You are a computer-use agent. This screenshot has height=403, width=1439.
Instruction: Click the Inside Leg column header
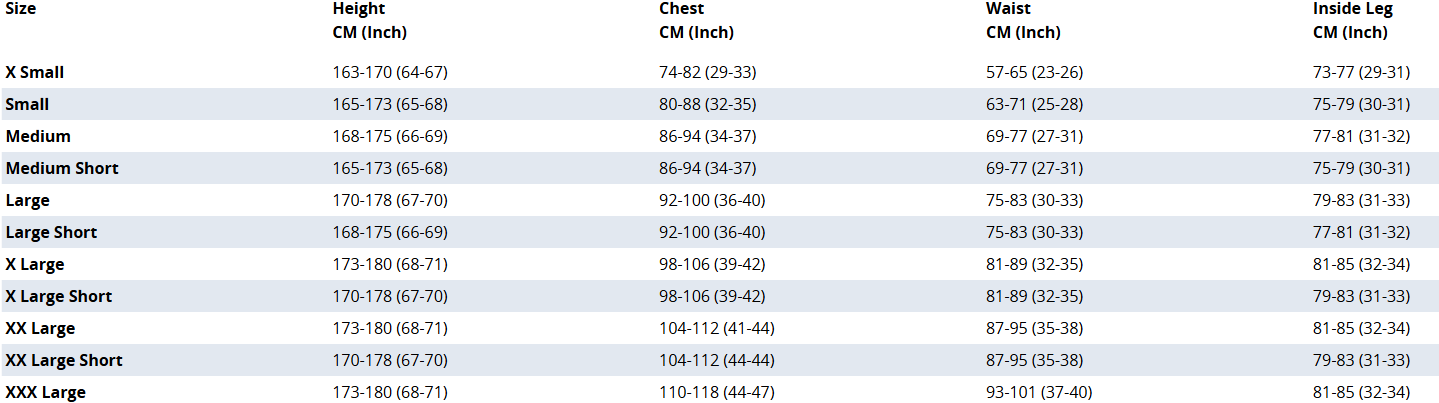point(1353,20)
